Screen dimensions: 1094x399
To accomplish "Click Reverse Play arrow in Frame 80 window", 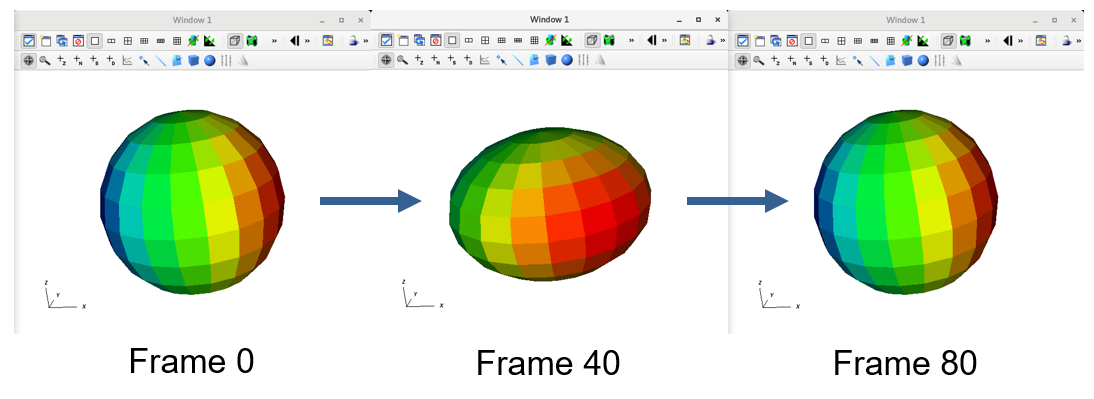I will [x=1008, y=41].
